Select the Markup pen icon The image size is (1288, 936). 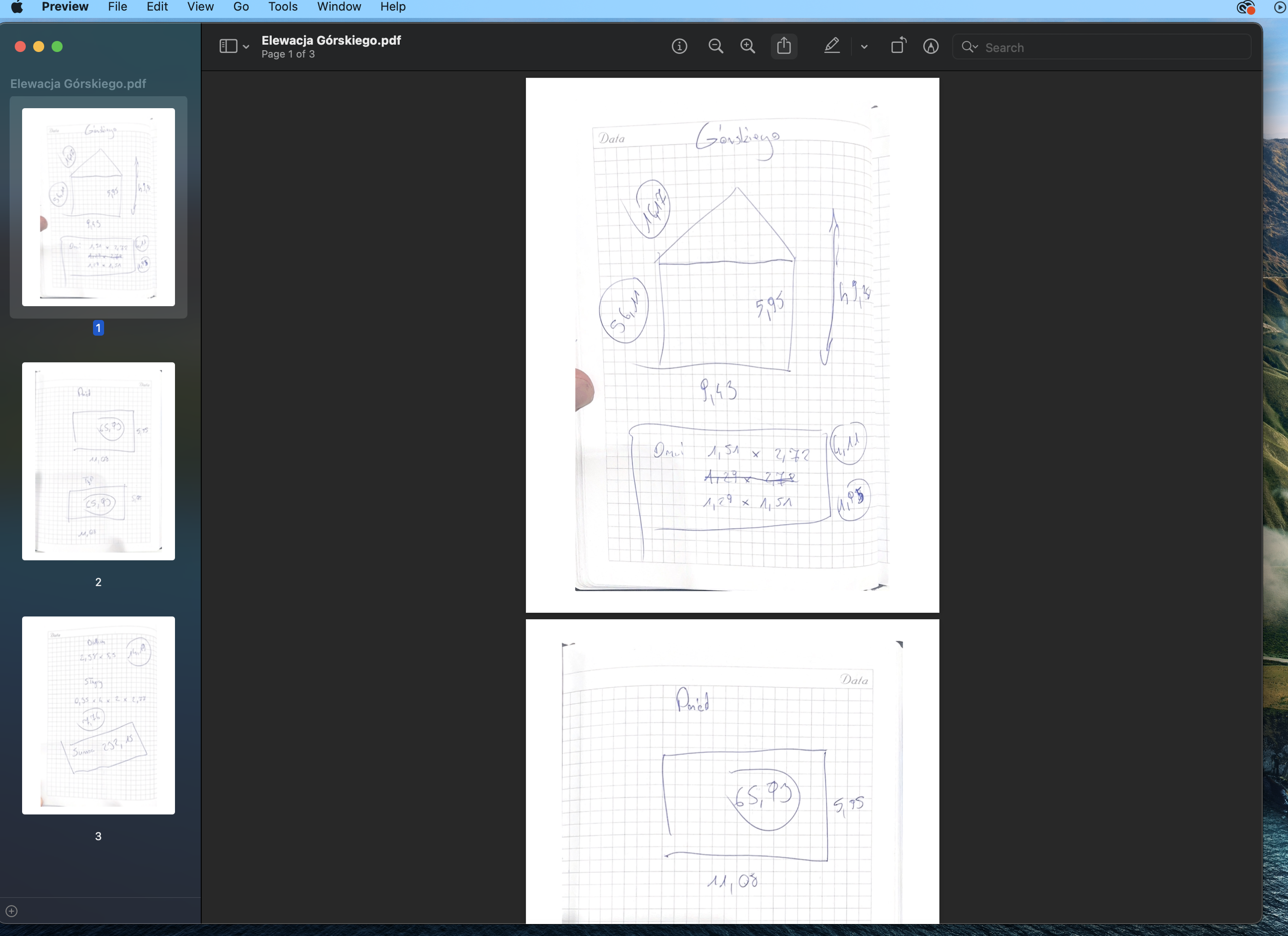[x=832, y=46]
